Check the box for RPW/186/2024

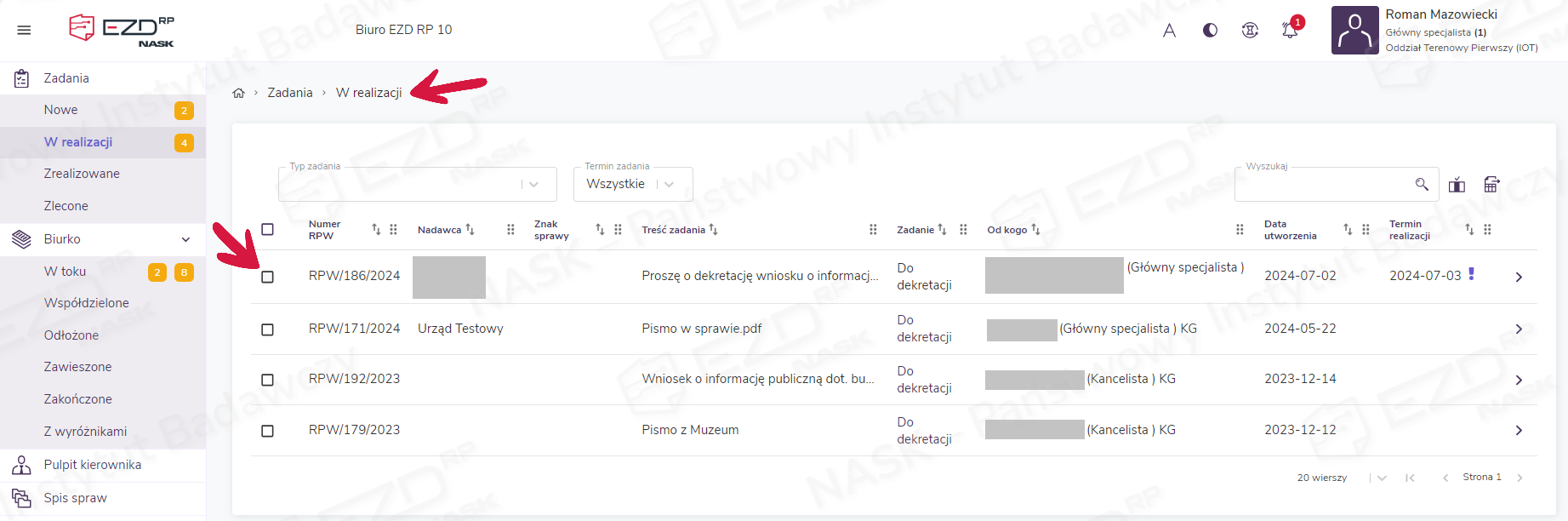point(267,277)
